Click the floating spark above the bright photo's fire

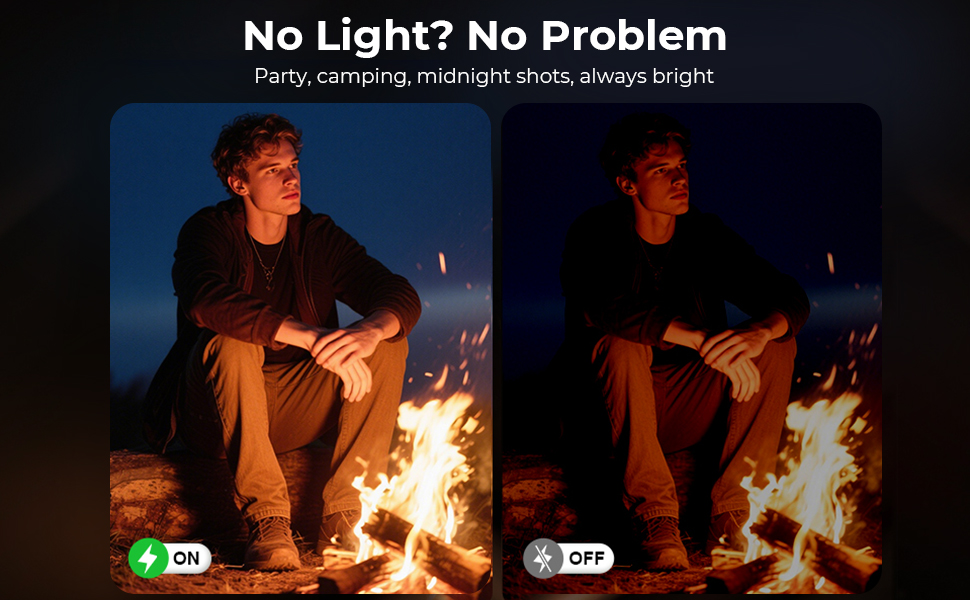click(442, 263)
